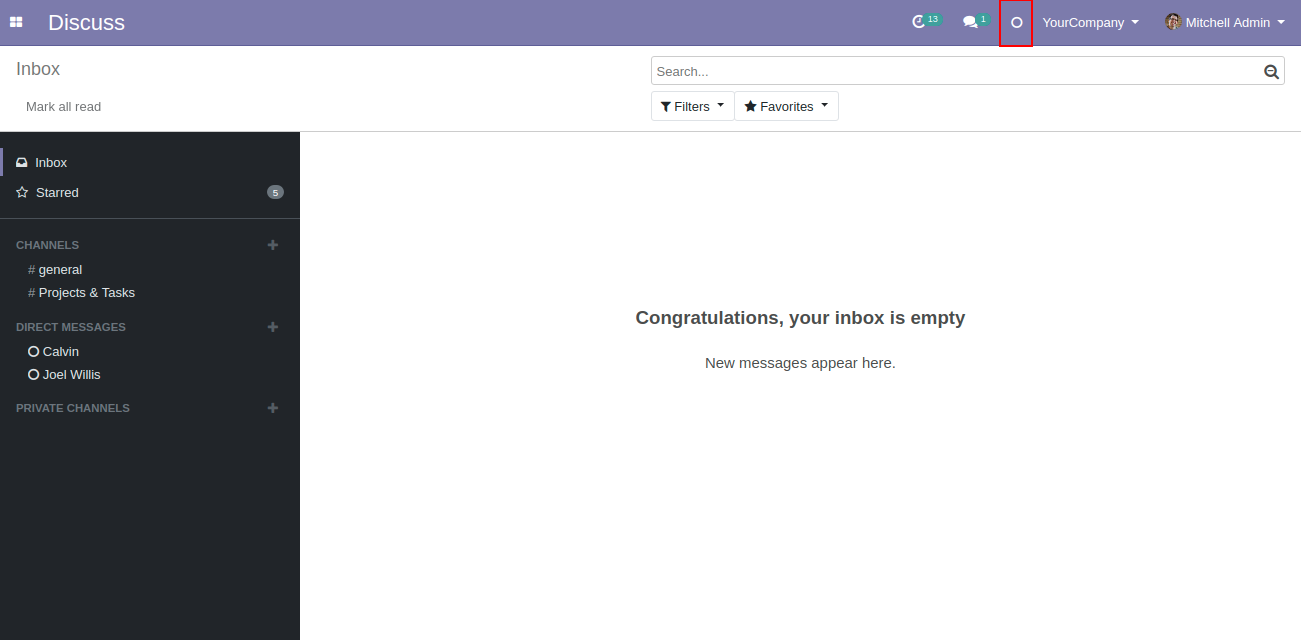Start a direct message with plus icon
Image resolution: width=1301 pixels, height=640 pixels.
click(x=273, y=327)
